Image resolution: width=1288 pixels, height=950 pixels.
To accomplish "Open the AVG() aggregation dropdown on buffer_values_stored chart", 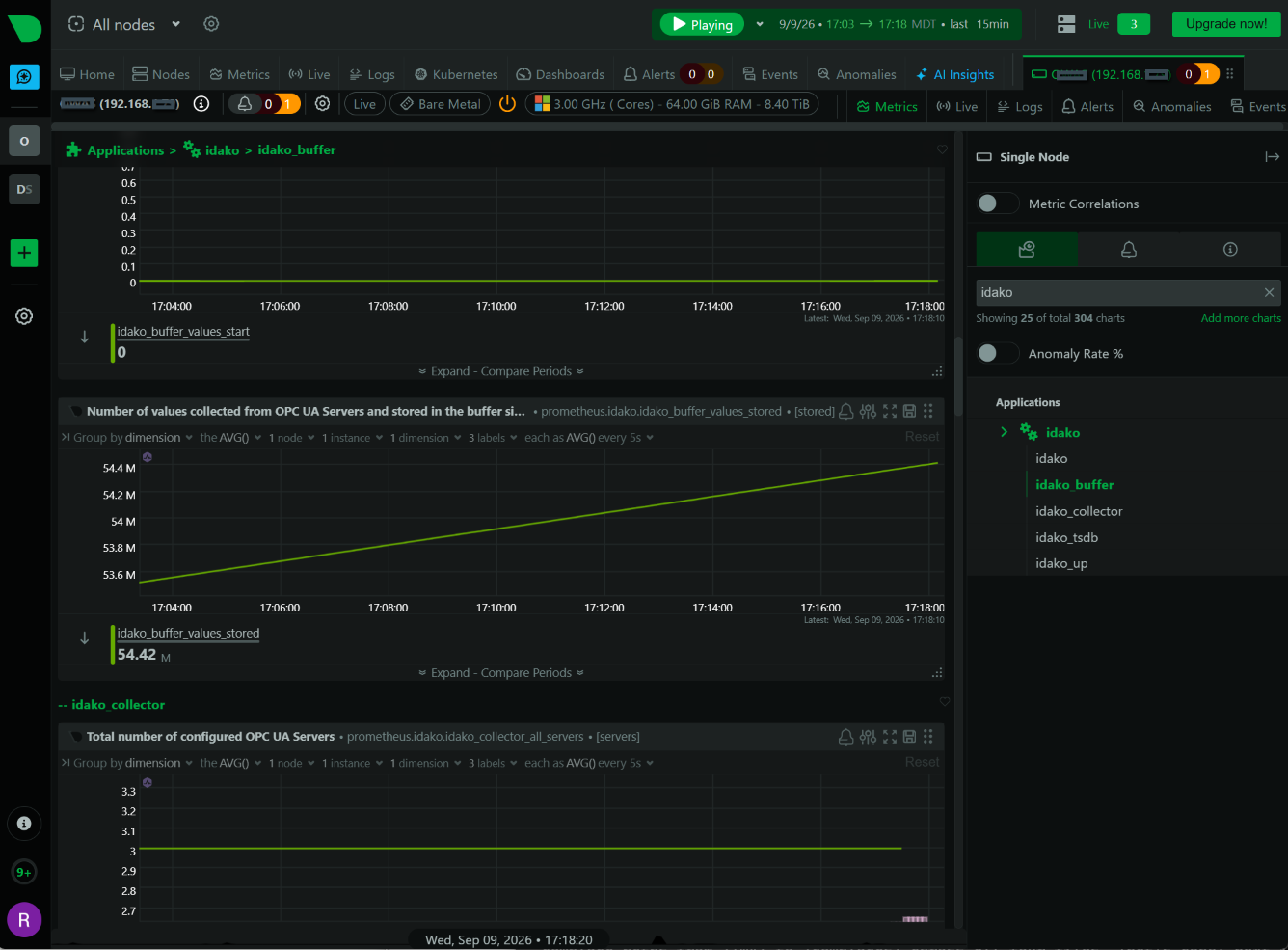I will coord(230,438).
